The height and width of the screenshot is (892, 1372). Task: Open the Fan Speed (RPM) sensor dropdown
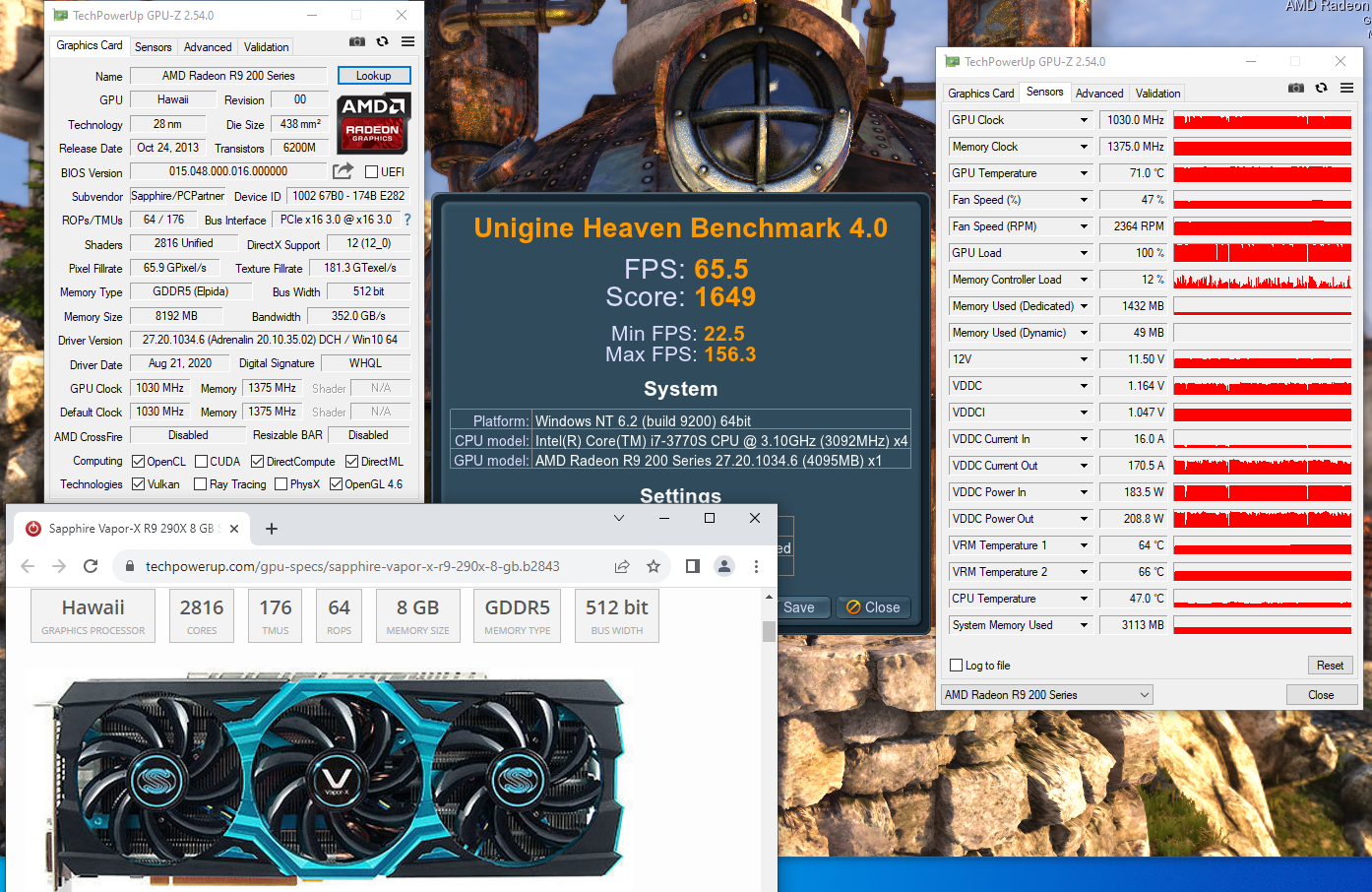[1084, 226]
